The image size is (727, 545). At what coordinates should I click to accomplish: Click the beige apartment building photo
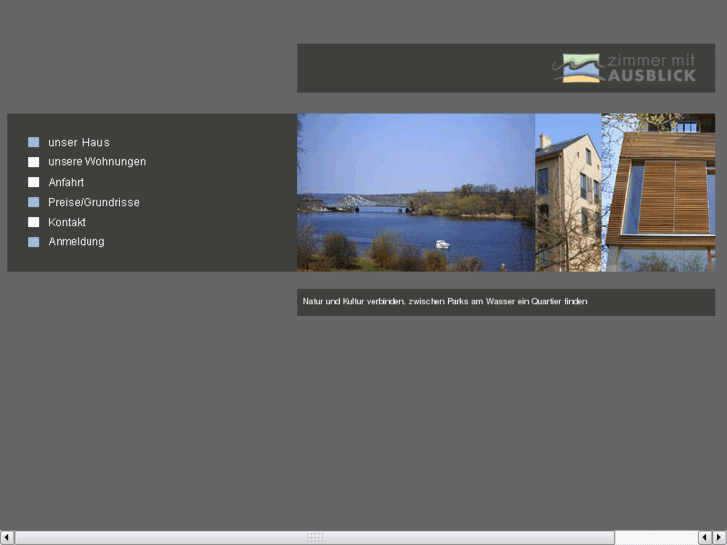pos(568,192)
